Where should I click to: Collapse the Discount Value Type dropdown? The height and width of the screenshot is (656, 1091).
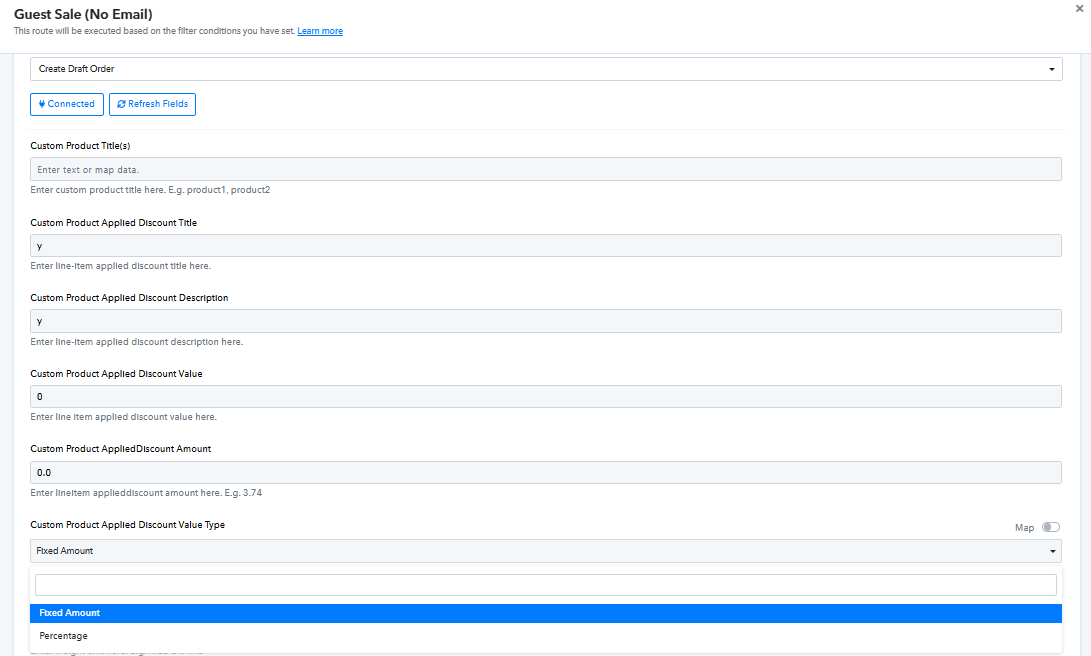tap(546, 551)
